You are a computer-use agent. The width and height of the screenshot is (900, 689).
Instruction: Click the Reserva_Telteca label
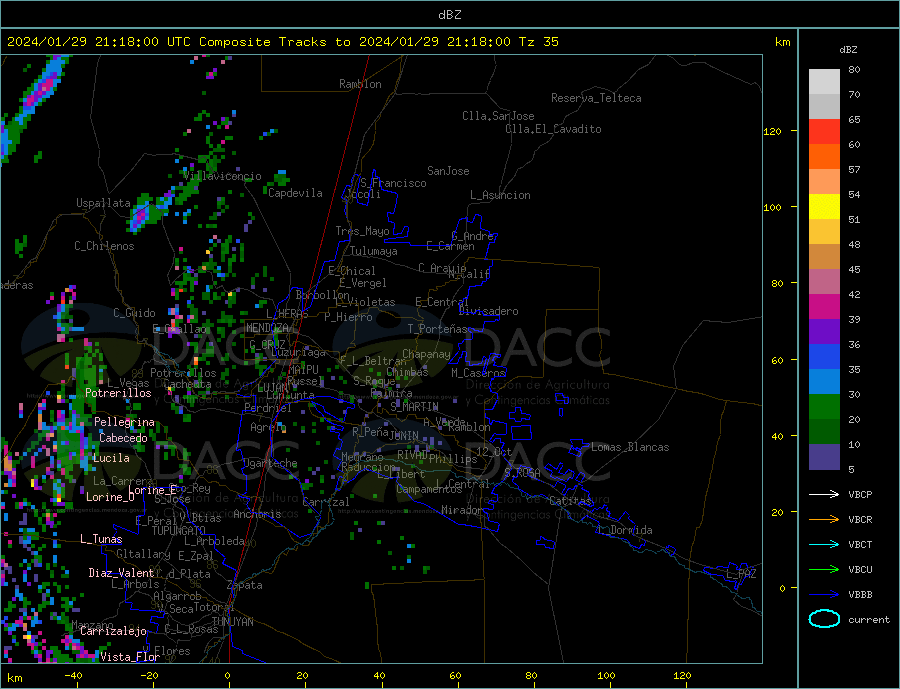596,98
